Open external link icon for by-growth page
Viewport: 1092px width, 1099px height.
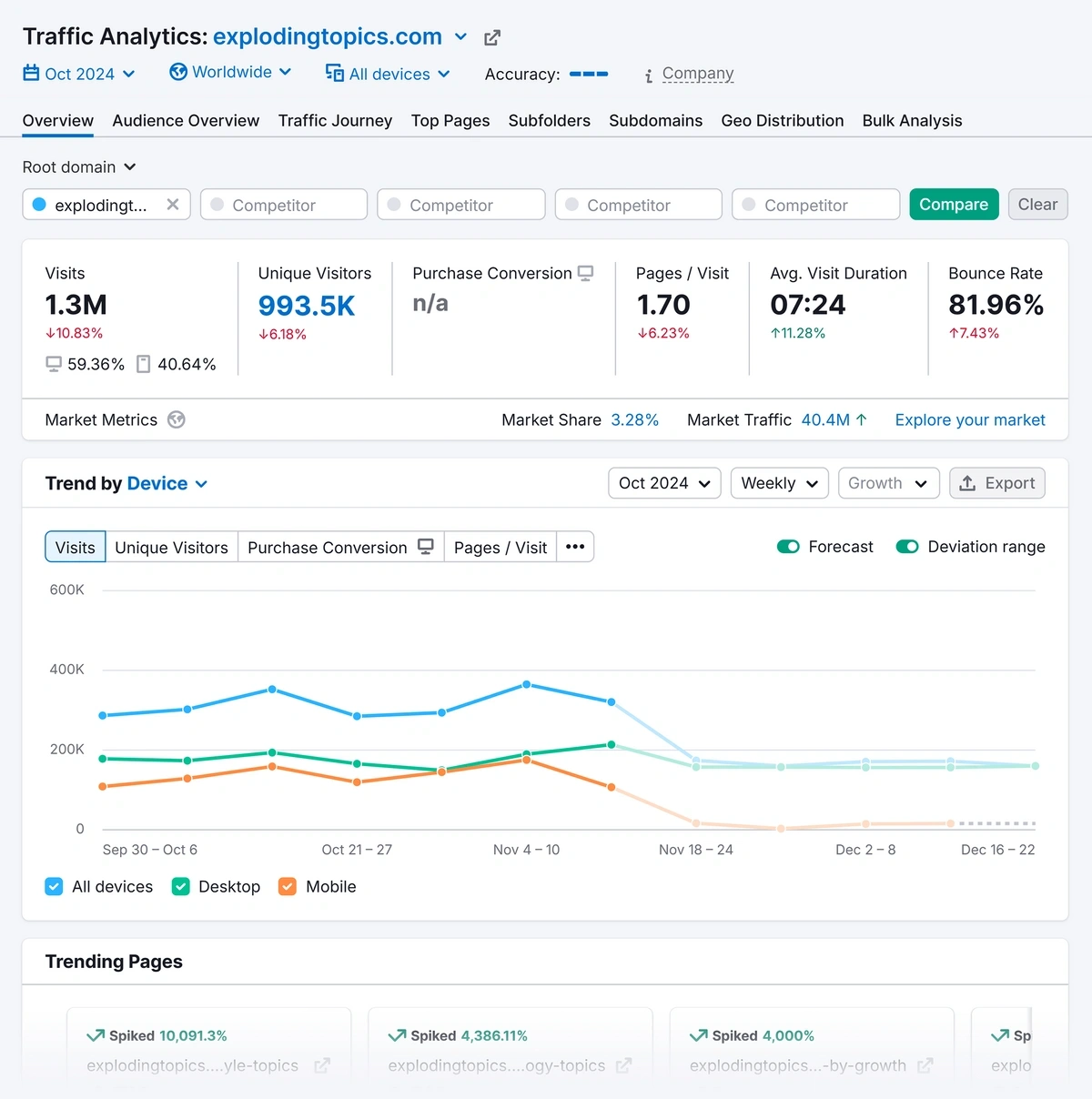[x=925, y=1065]
